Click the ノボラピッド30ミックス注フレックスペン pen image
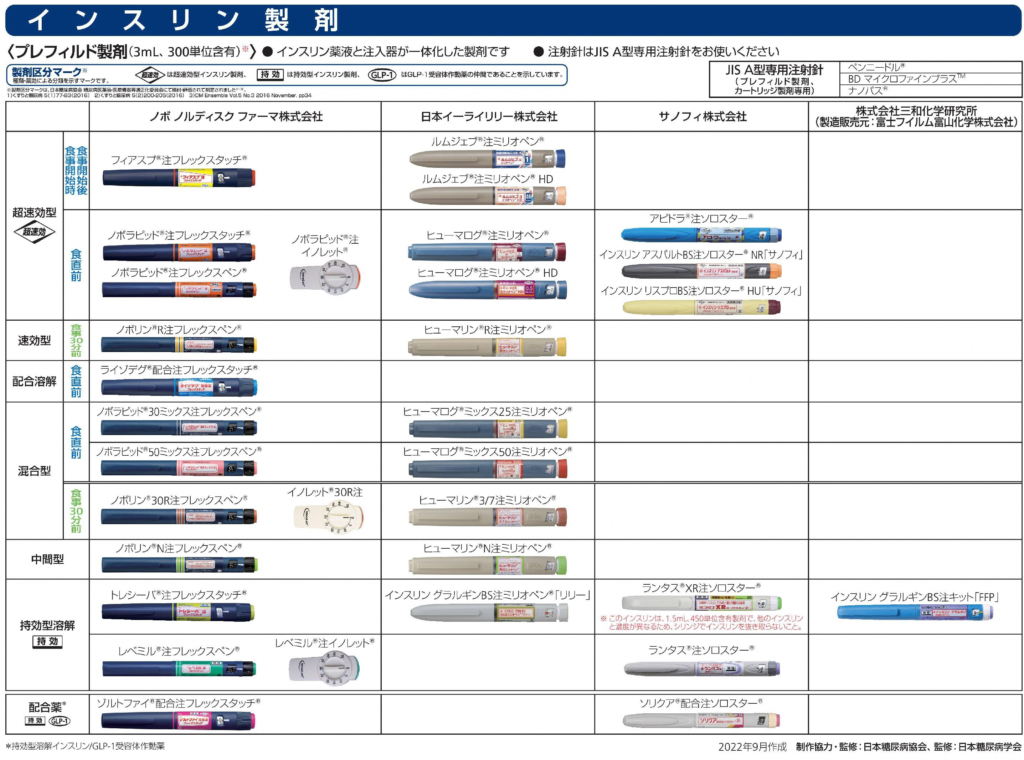 coord(179,428)
